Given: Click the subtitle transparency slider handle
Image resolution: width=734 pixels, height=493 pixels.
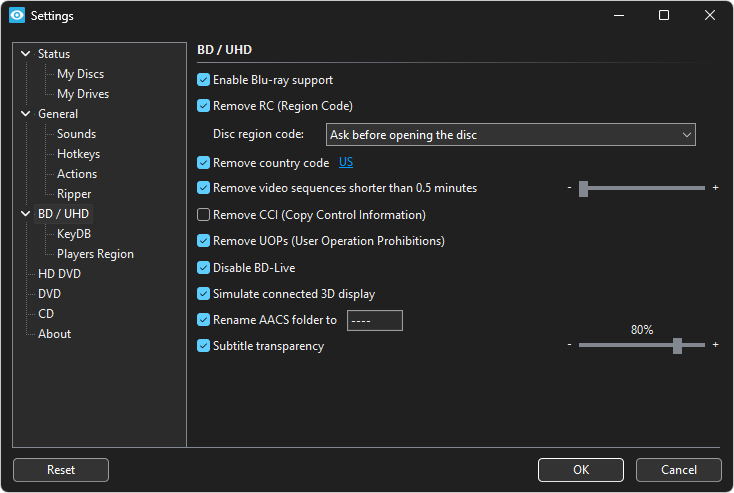Looking at the screenshot, I should pos(677,345).
